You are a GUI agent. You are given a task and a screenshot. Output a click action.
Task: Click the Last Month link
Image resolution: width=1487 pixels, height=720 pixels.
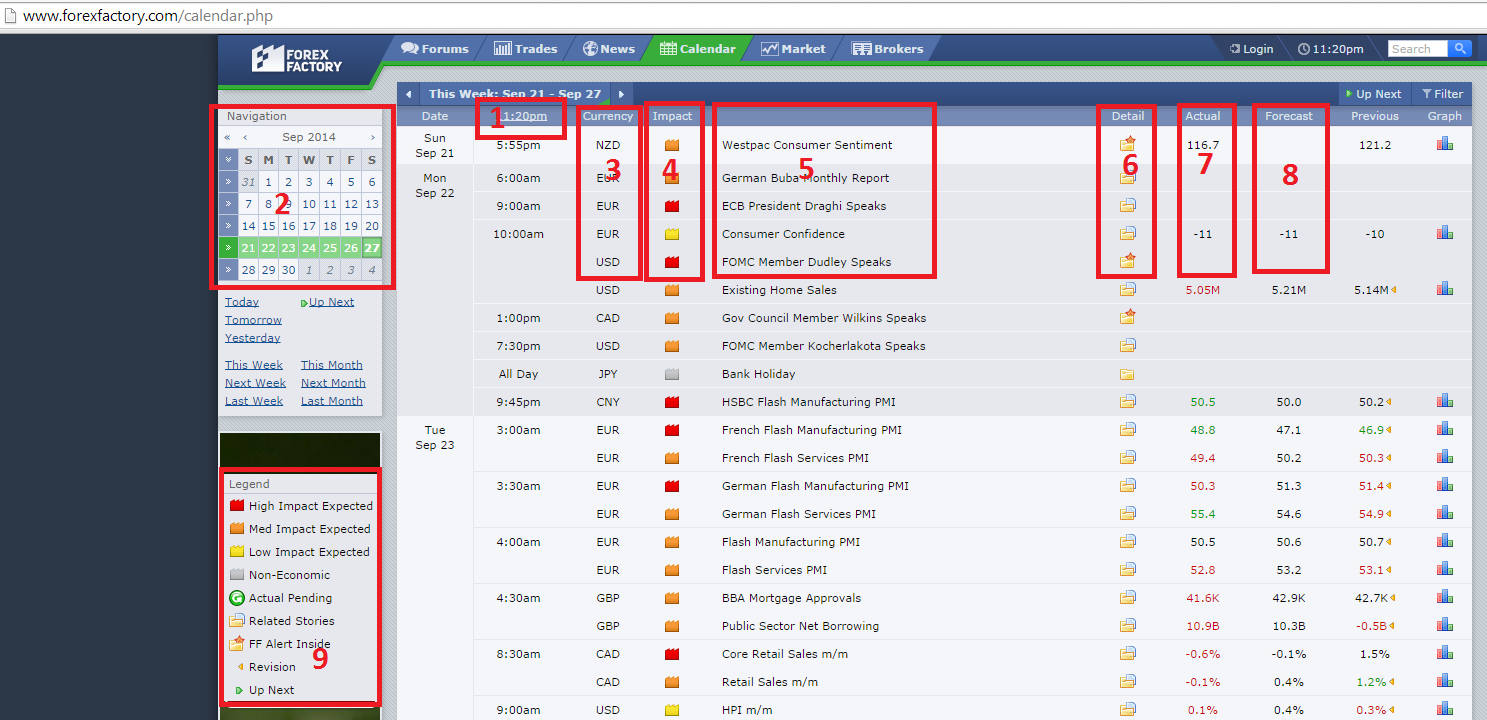[332, 401]
